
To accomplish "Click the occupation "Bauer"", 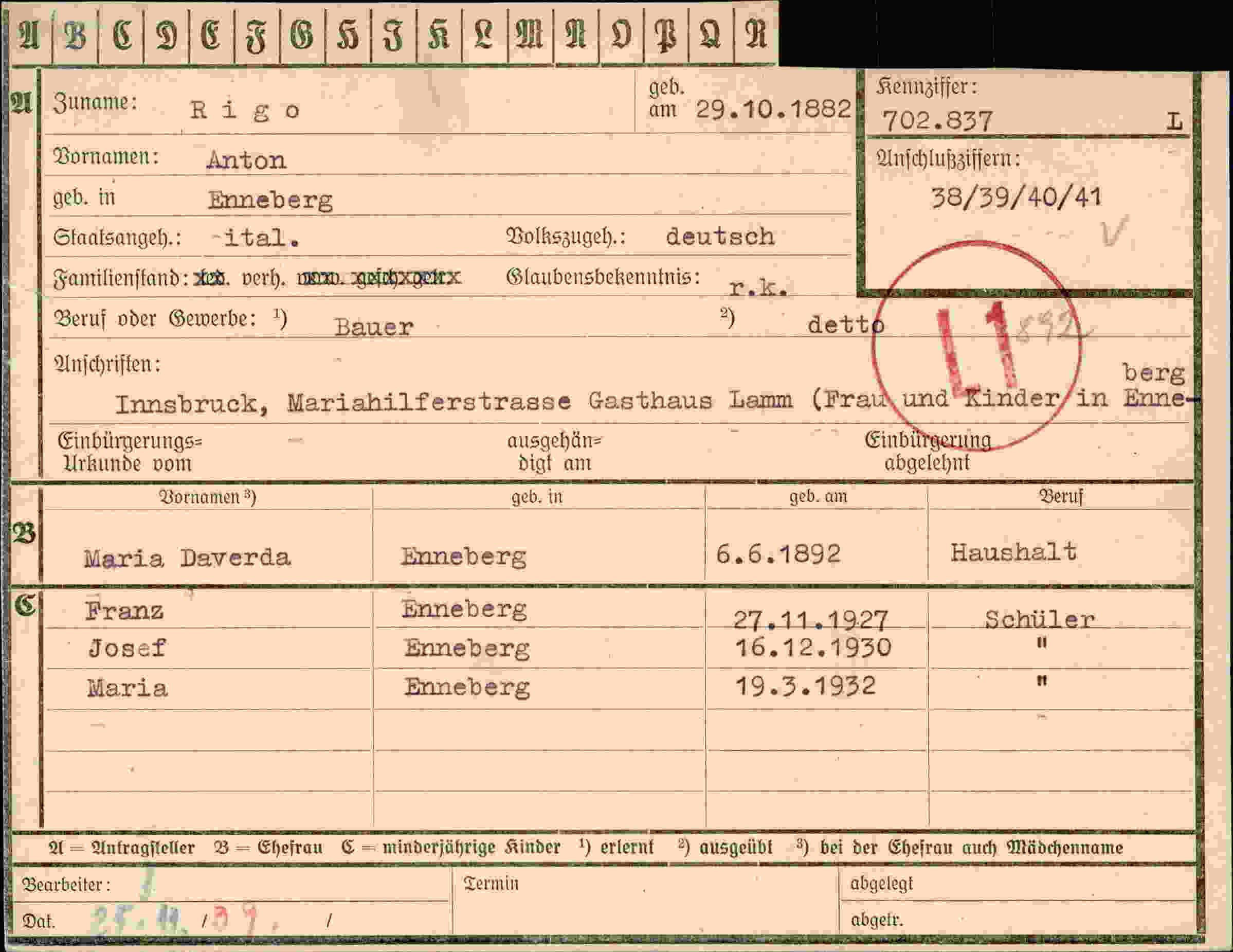I will coord(374,327).
